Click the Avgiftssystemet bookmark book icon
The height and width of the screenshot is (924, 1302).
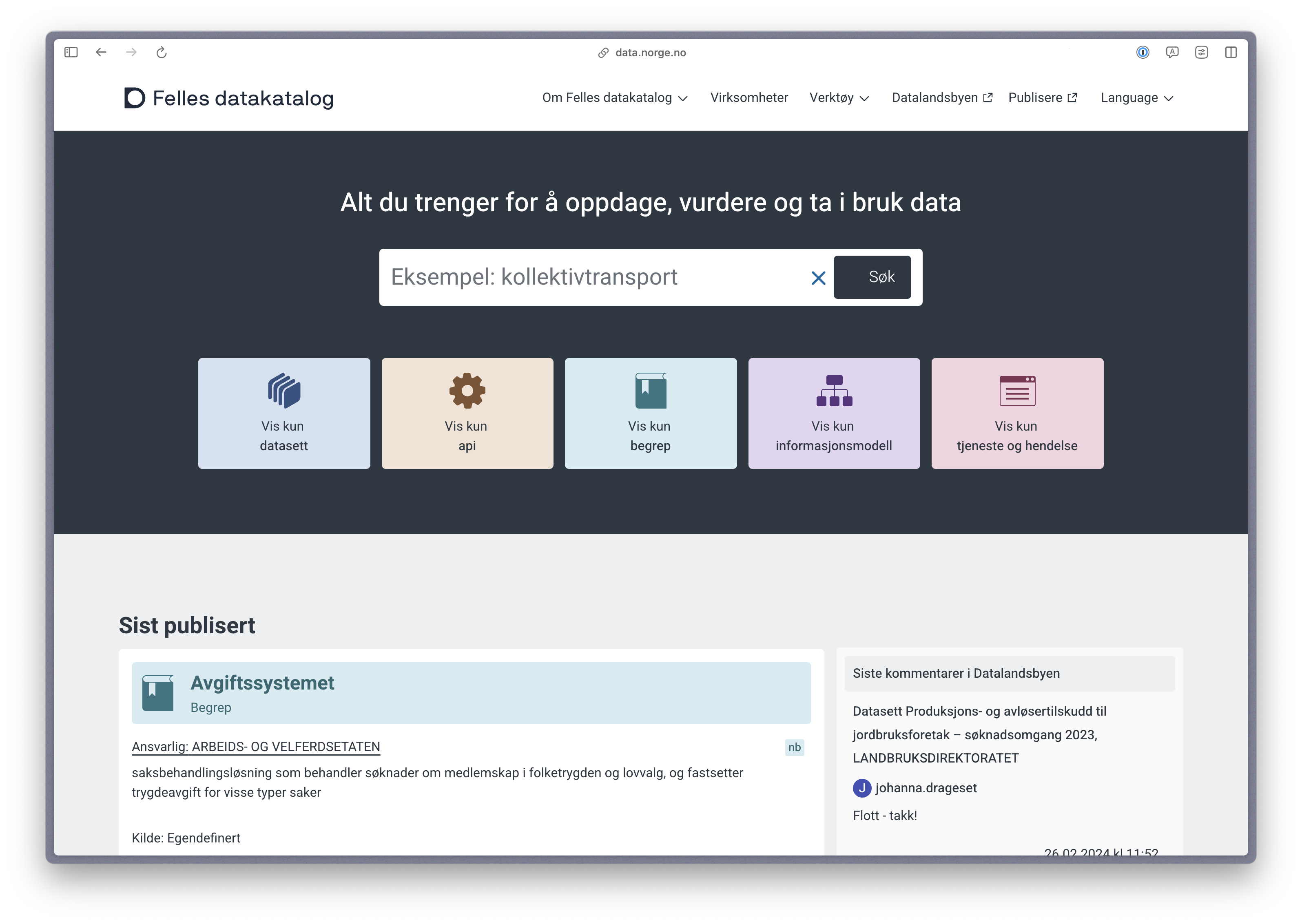point(158,693)
